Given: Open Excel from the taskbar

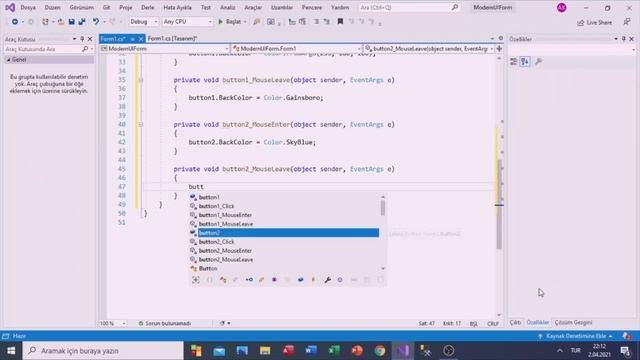Looking at the screenshot, I should 334,351.
